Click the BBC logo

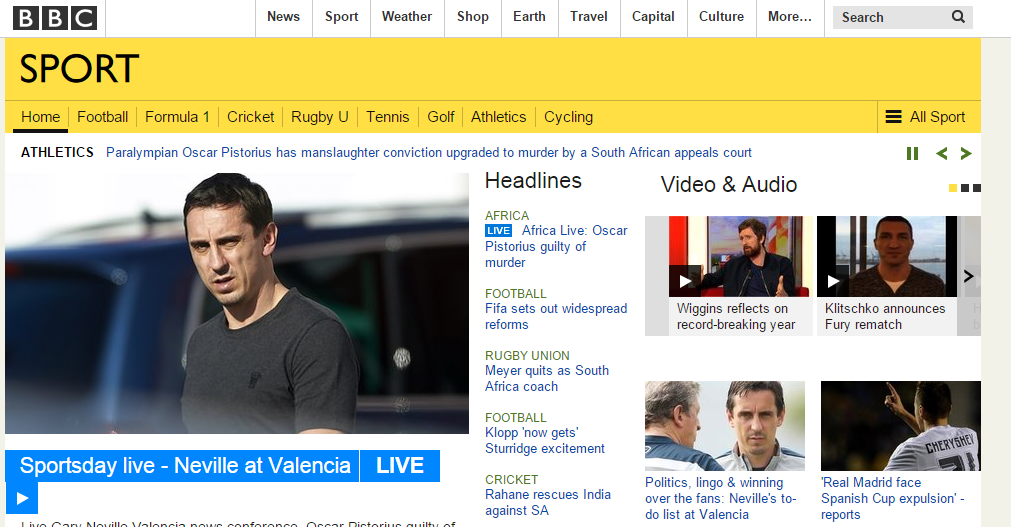[55, 17]
